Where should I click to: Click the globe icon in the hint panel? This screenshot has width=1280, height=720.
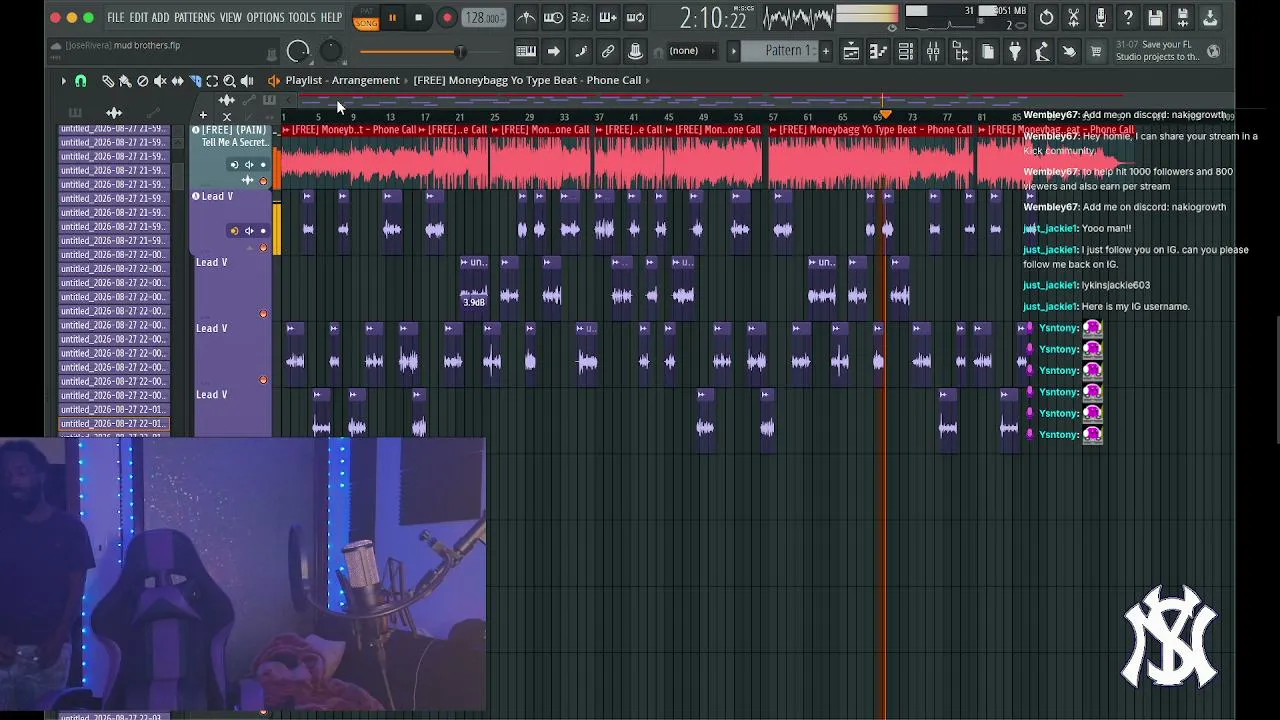1214,51
